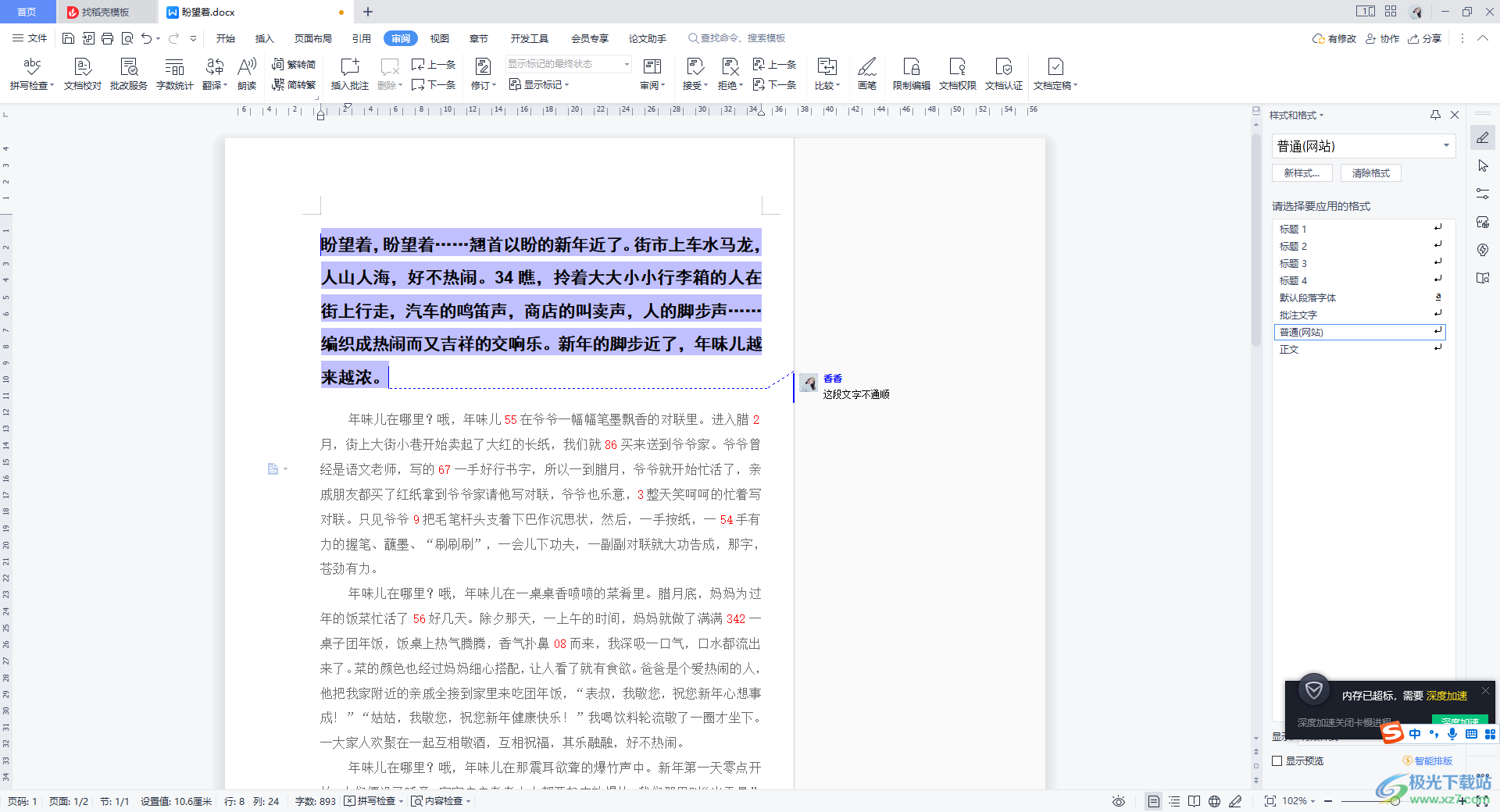The width and height of the screenshot is (1500, 812).
Task: Toggle fit-page zoom icon
Action: click(x=1270, y=801)
